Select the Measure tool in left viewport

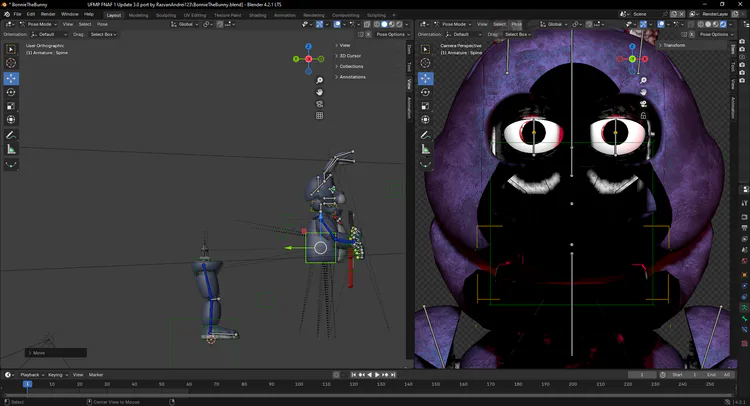pos(11,150)
